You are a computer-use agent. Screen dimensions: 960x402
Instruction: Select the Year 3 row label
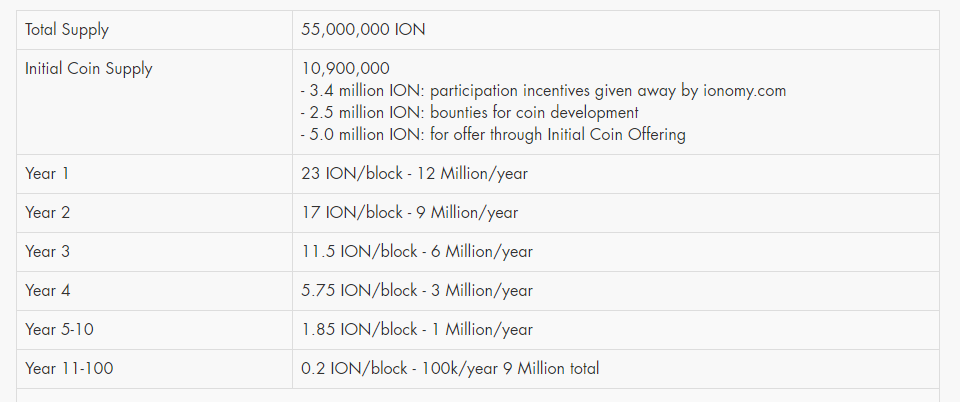pyautogui.click(x=48, y=251)
